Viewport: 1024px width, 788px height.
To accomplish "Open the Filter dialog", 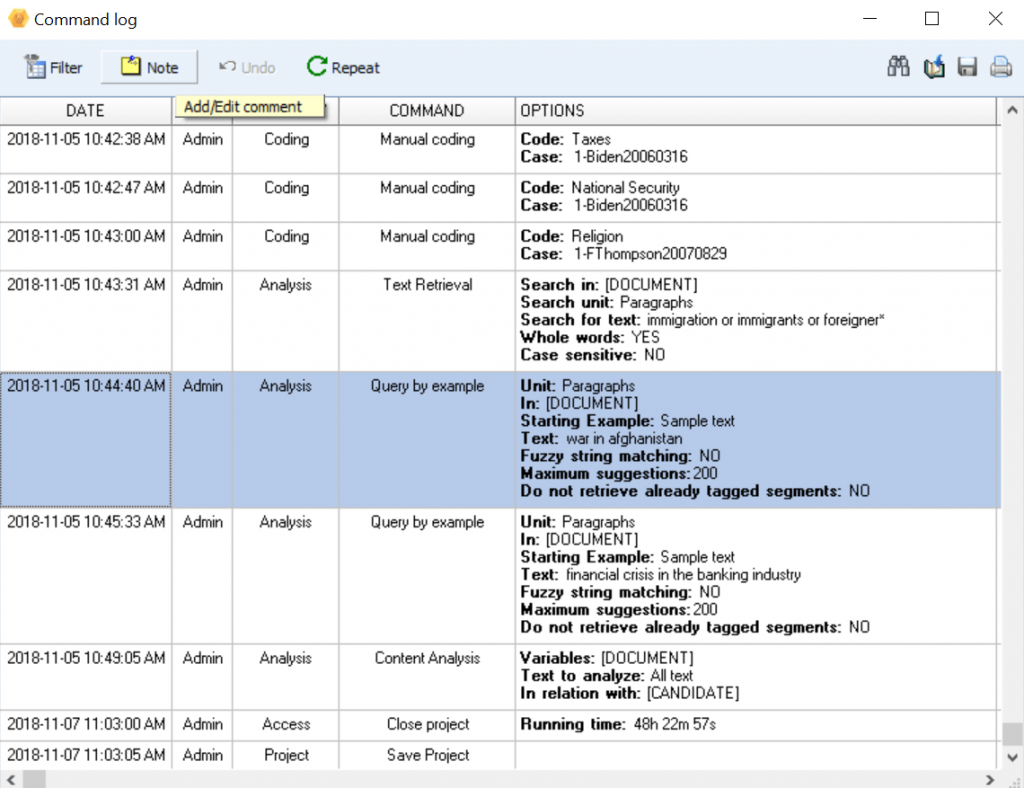I will pyautogui.click(x=52, y=67).
